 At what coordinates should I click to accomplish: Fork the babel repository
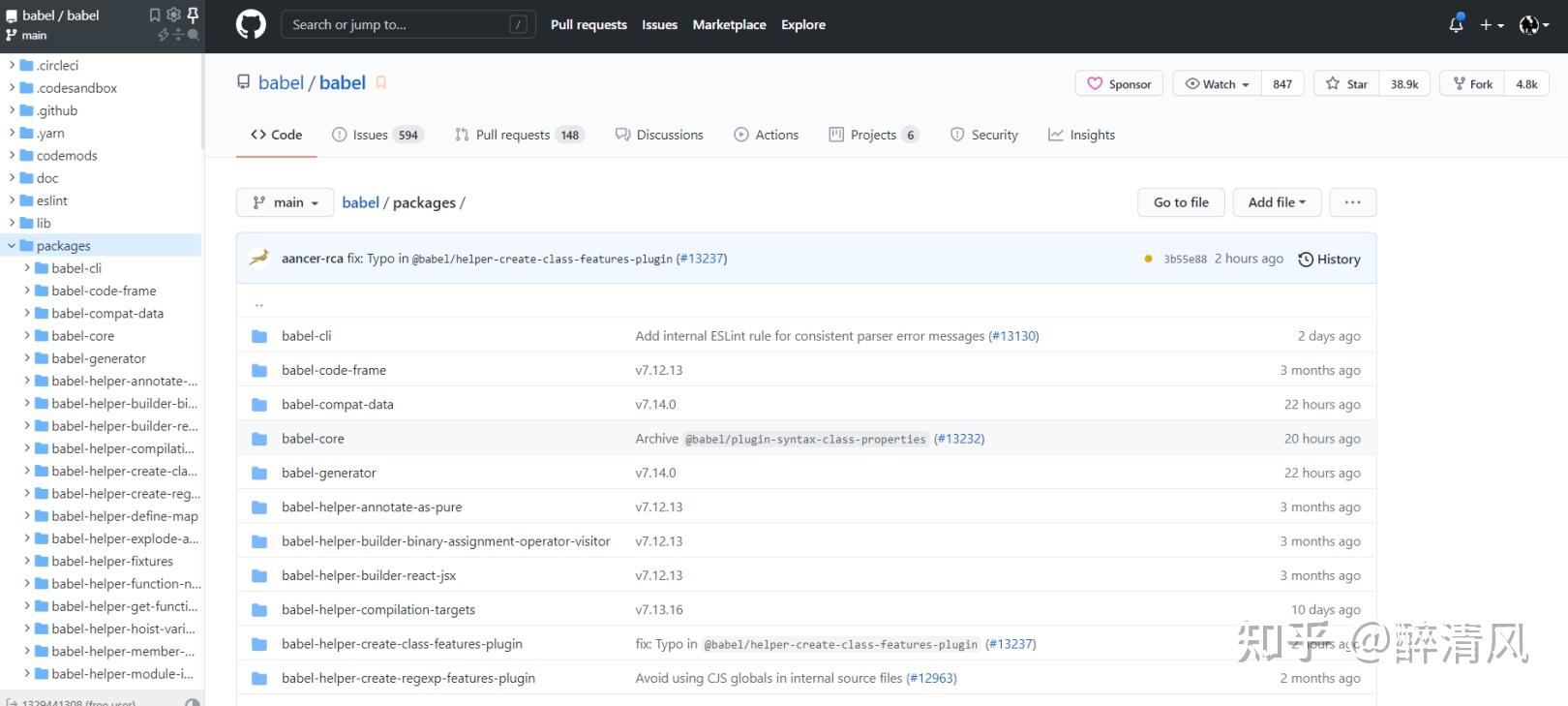click(x=1472, y=84)
